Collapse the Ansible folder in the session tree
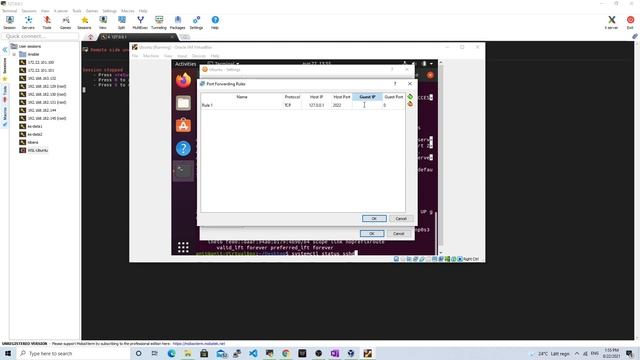The image size is (640, 360). click(x=14, y=54)
